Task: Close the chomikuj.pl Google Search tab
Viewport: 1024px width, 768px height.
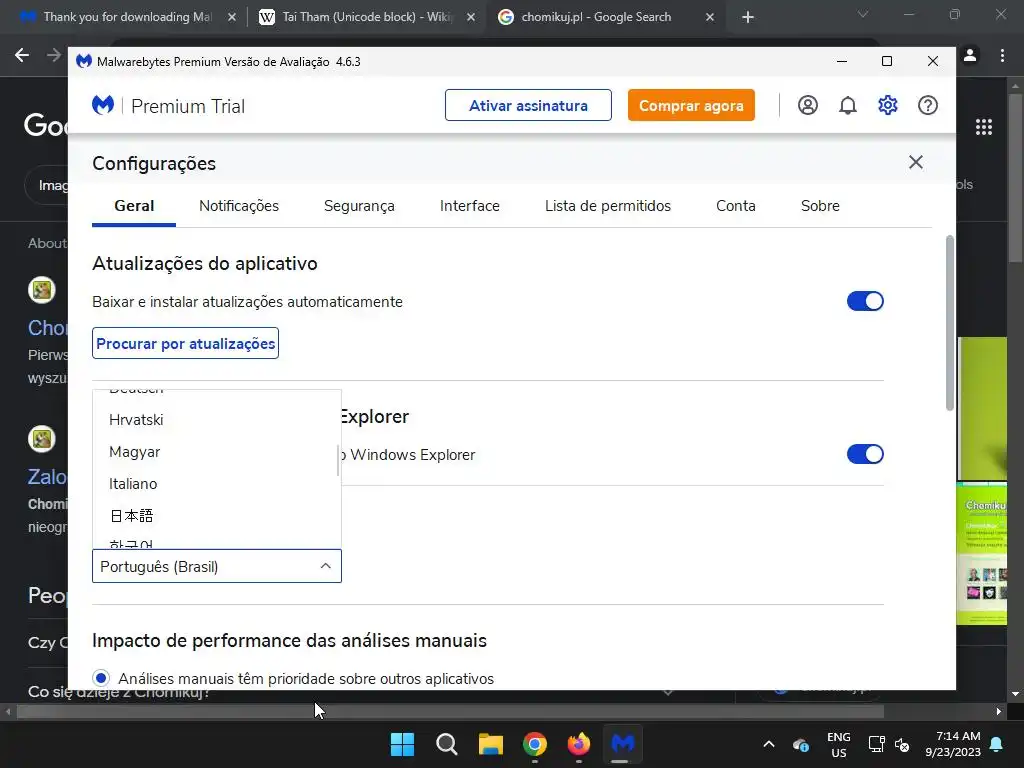Action: tap(710, 17)
